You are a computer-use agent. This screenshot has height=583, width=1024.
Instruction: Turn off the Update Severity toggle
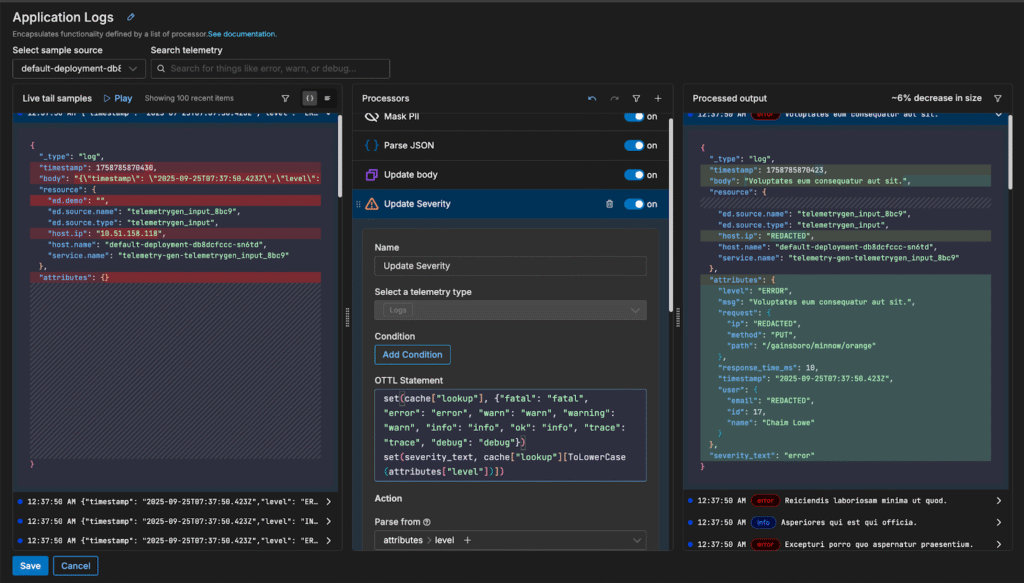(x=634, y=204)
